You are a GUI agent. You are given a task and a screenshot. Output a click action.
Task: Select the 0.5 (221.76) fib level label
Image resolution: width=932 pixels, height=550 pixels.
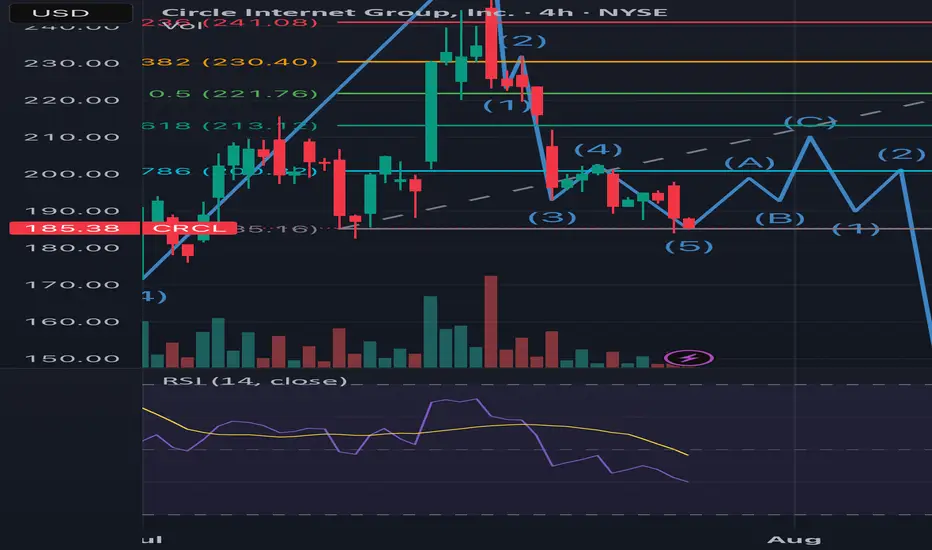coord(233,94)
